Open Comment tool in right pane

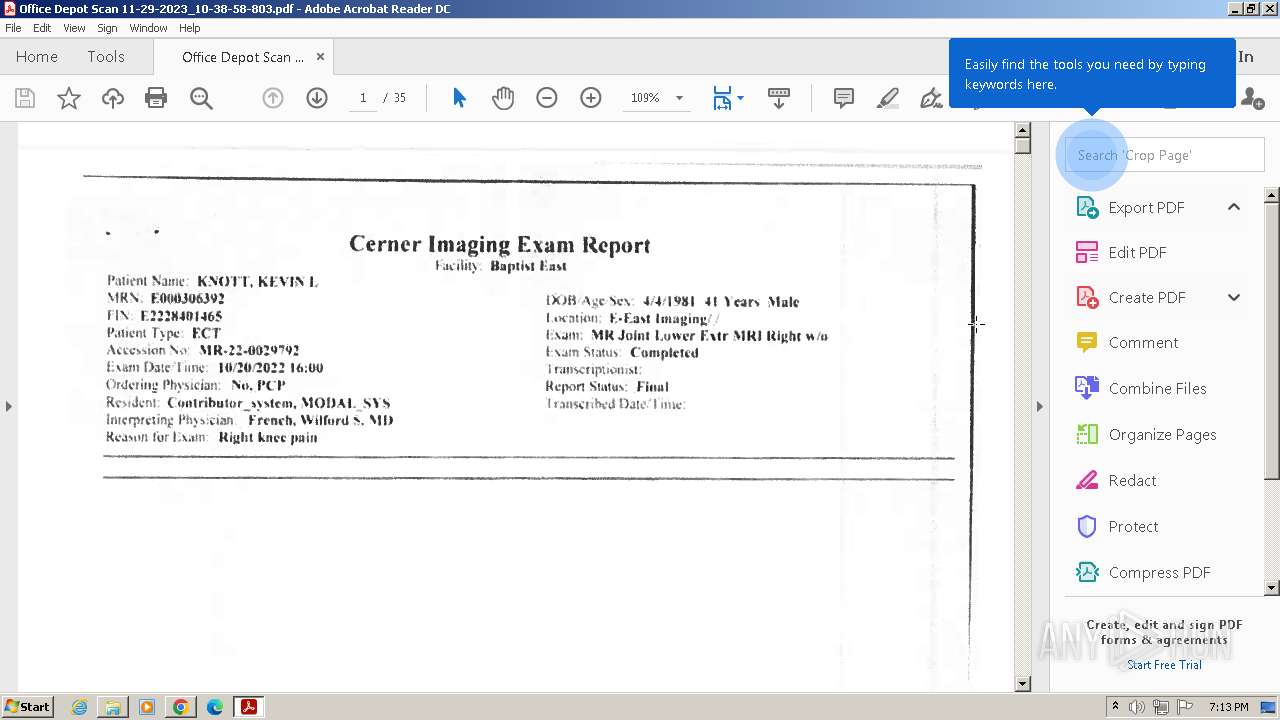pyautogui.click(x=1143, y=342)
